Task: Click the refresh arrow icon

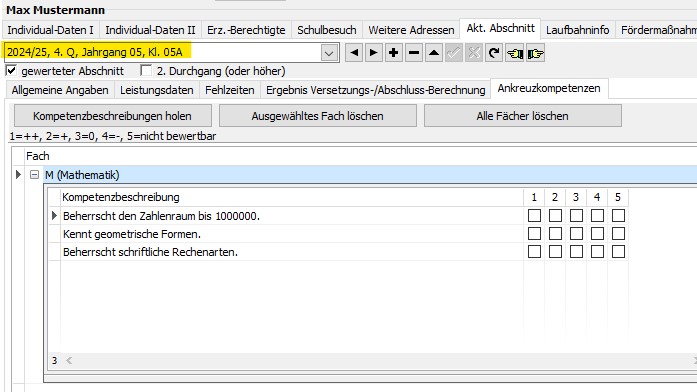Action: pos(494,53)
